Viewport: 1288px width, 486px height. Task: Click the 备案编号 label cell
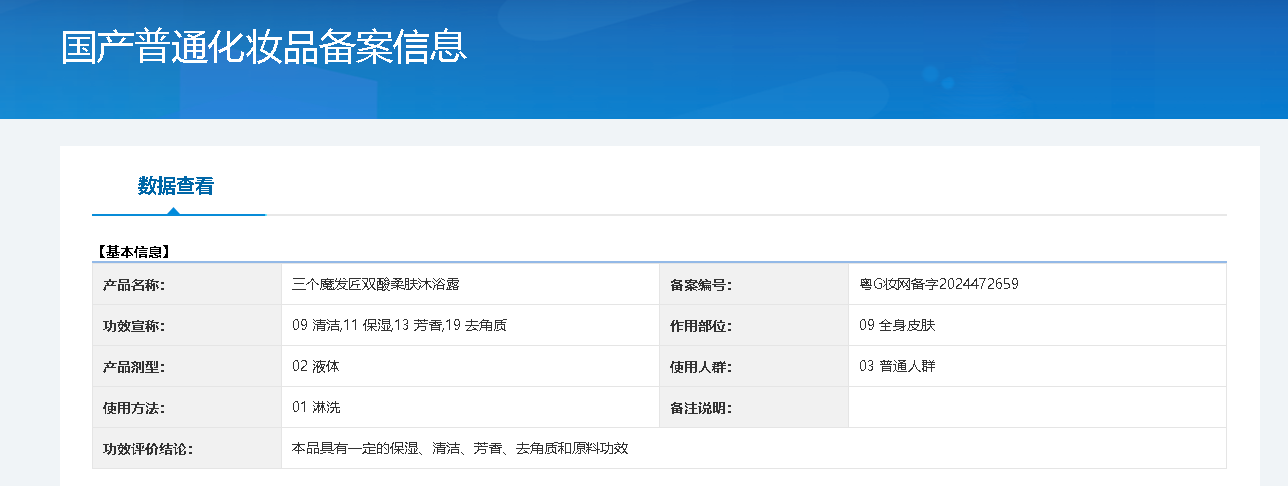pyautogui.click(x=701, y=285)
